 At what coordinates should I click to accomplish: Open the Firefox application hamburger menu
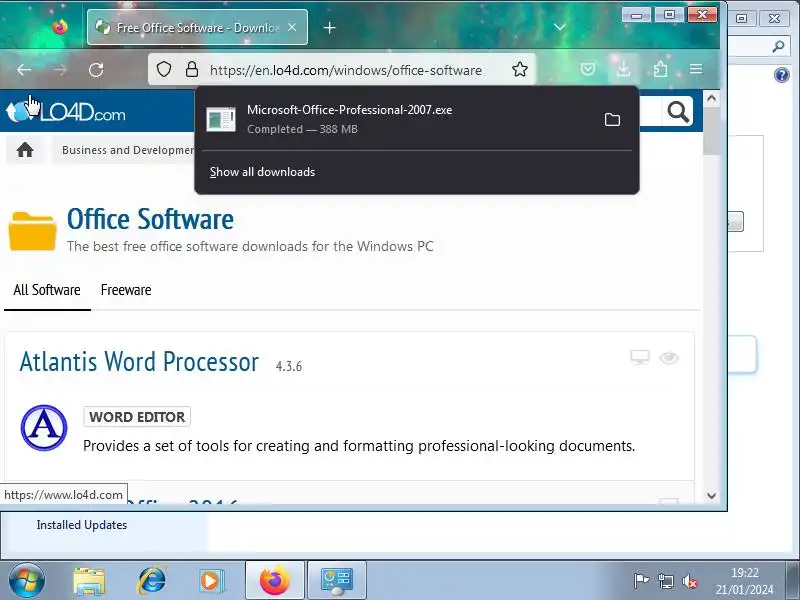coord(696,69)
